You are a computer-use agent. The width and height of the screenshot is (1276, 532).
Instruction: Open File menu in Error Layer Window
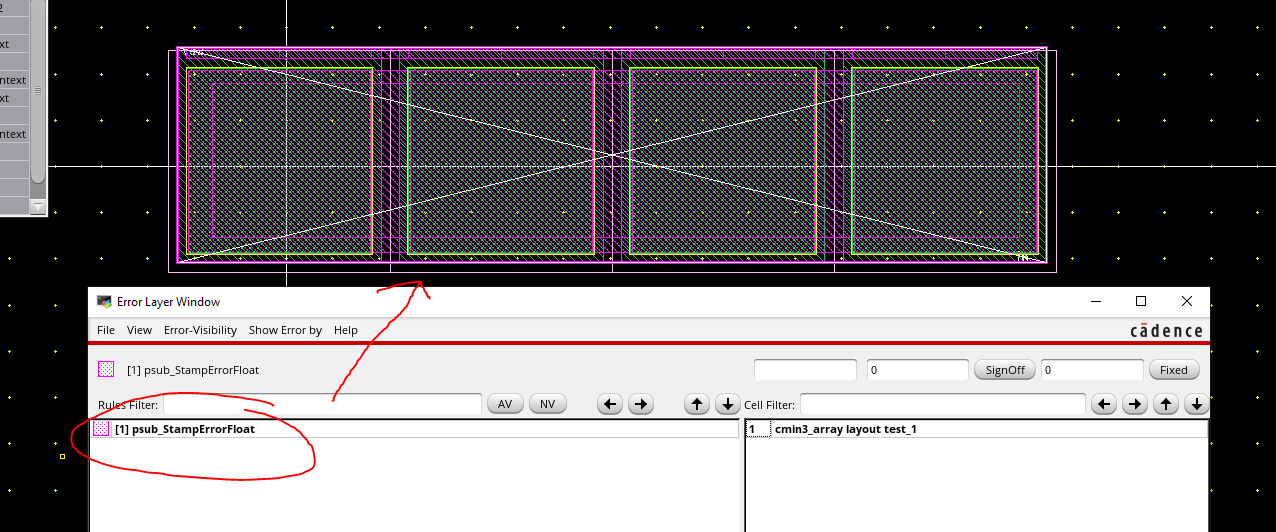point(106,330)
